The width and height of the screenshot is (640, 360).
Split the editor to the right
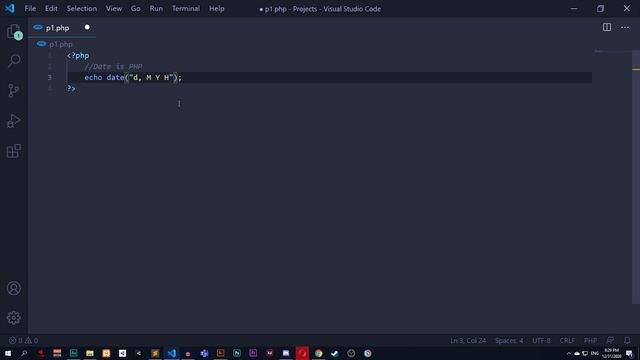coord(607,27)
